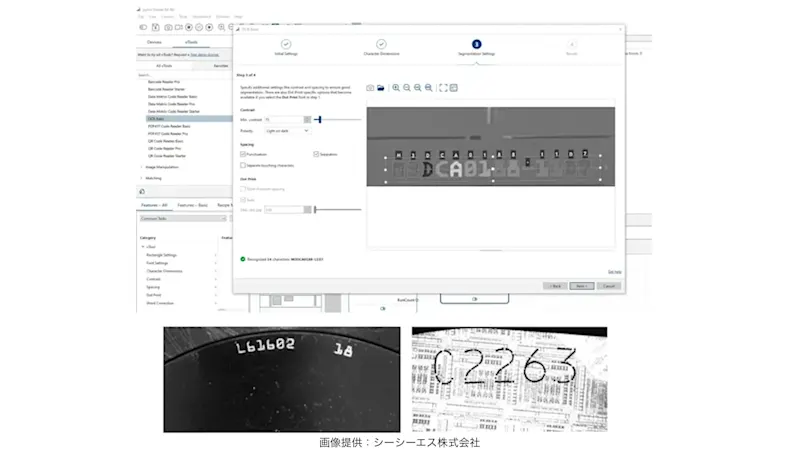Select Data Matrix Code Reader Starter
Viewport: 800px width, 450px height.
click(174, 111)
